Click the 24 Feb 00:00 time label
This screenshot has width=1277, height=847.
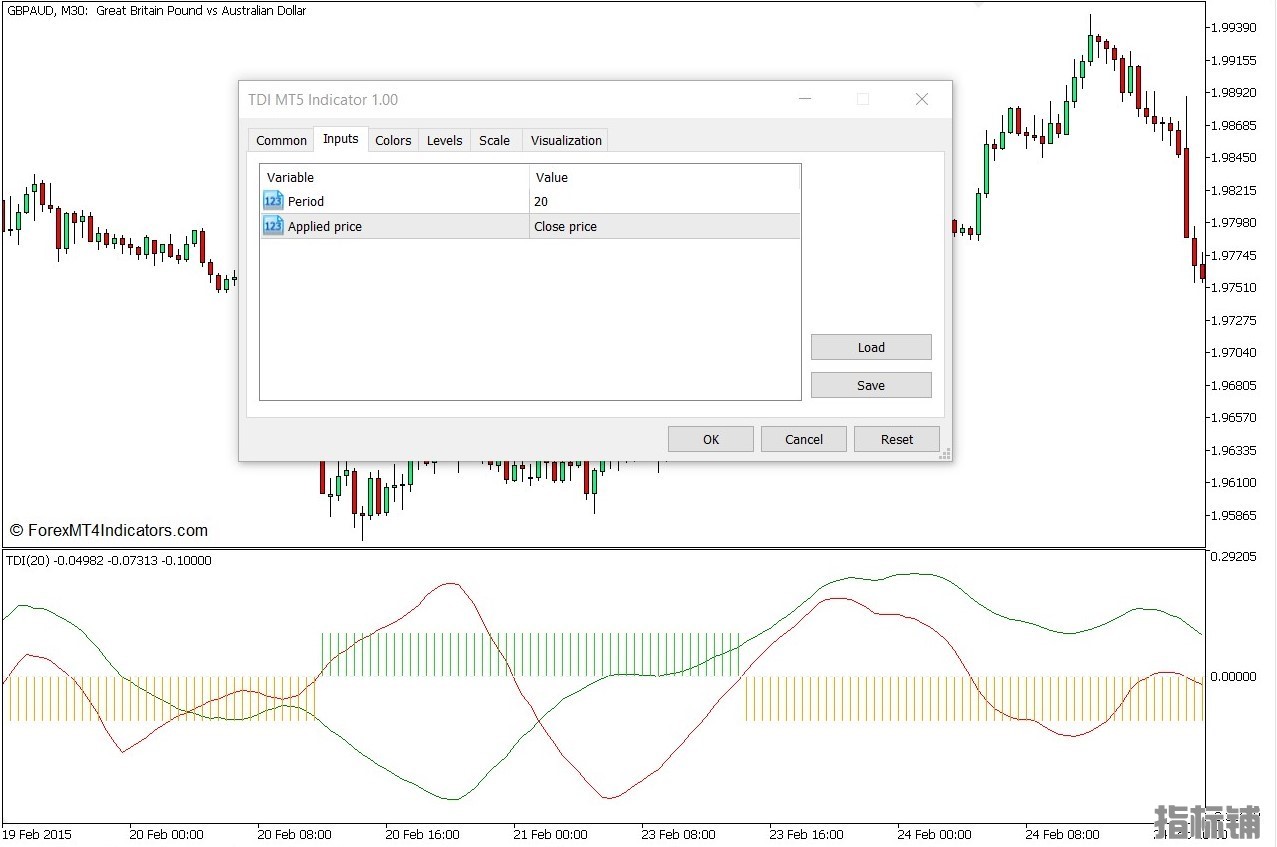click(x=934, y=834)
